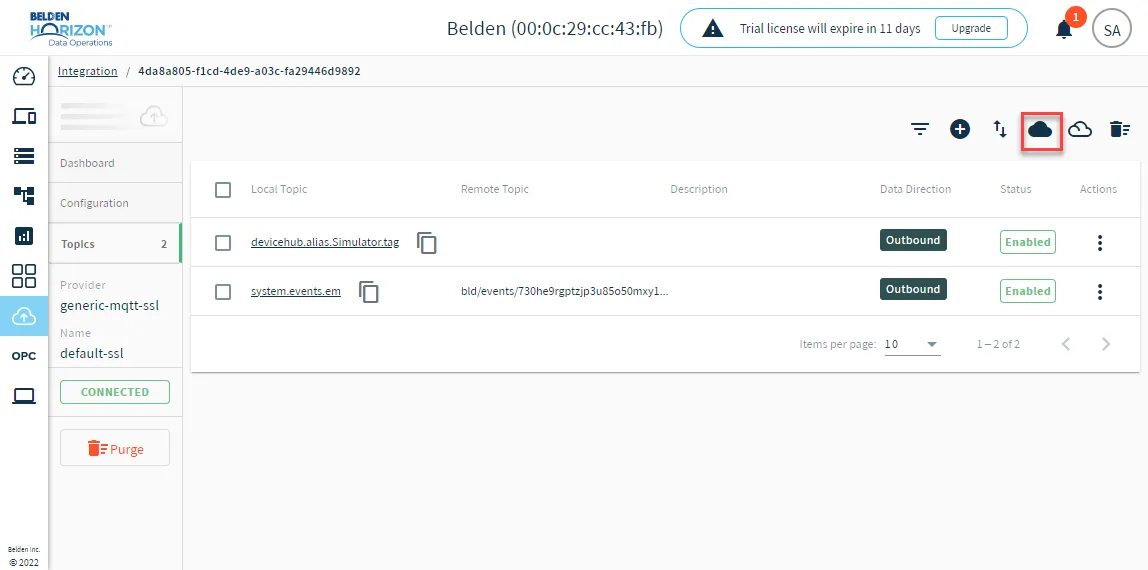Open the OPC sidebar item
Image resolution: width=1148 pixels, height=570 pixels.
(x=24, y=356)
